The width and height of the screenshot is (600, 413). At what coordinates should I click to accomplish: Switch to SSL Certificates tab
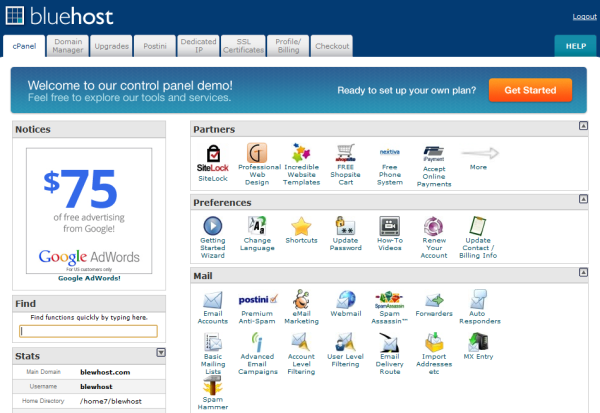coord(243,46)
